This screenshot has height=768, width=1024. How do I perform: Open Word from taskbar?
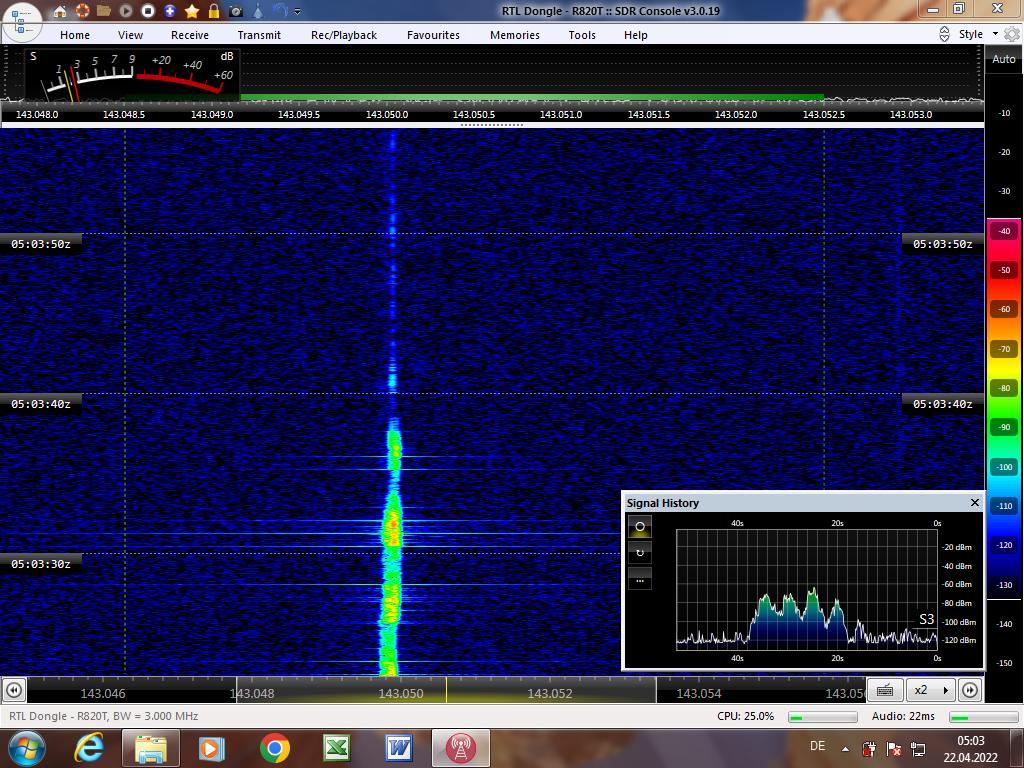pyautogui.click(x=398, y=748)
